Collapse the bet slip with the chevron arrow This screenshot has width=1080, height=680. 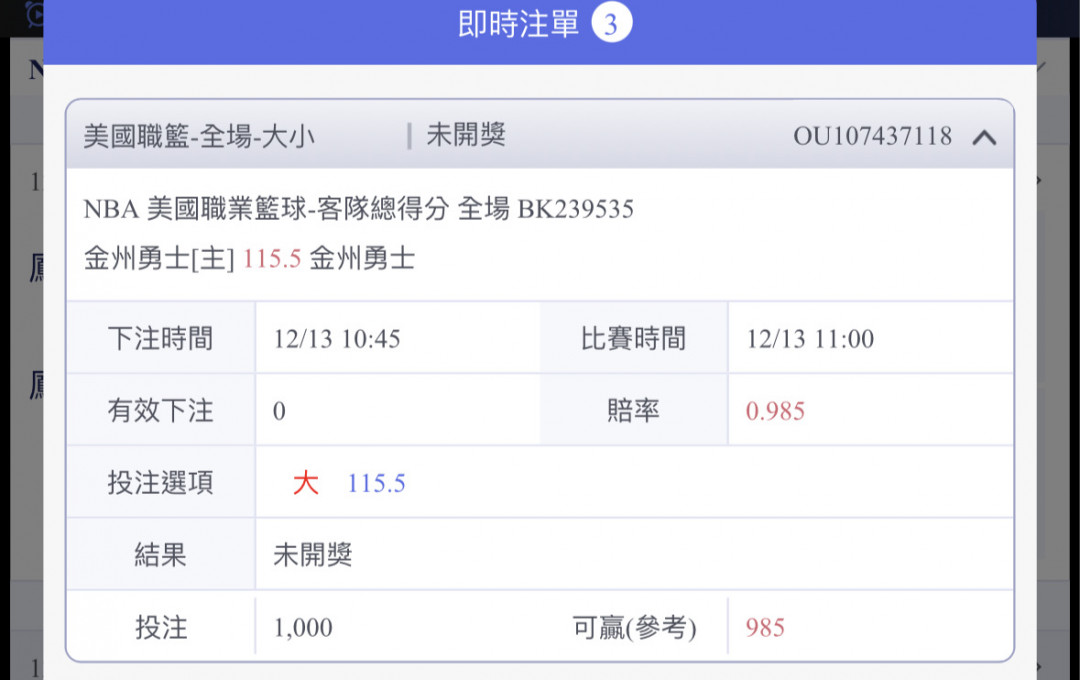pyautogui.click(x=984, y=138)
